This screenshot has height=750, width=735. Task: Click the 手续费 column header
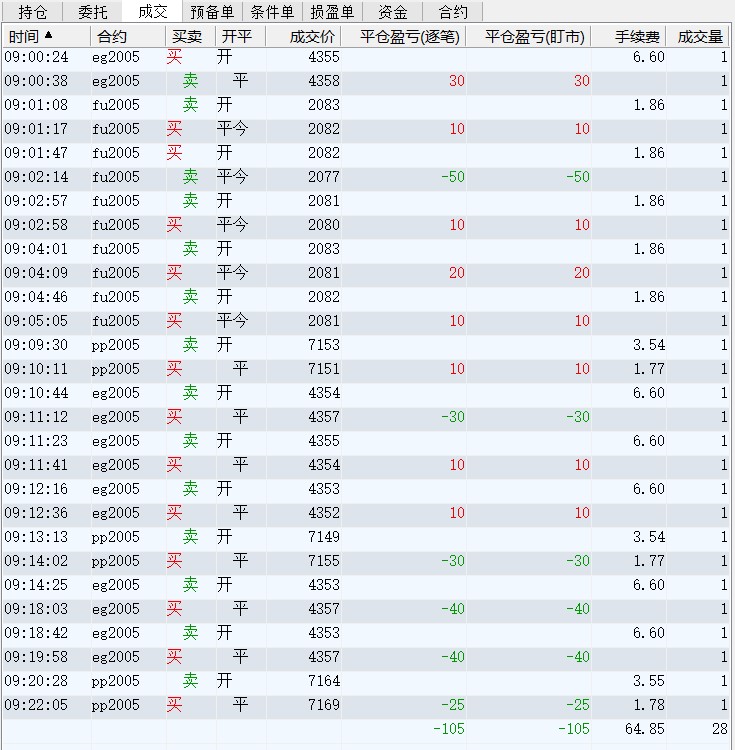point(628,36)
